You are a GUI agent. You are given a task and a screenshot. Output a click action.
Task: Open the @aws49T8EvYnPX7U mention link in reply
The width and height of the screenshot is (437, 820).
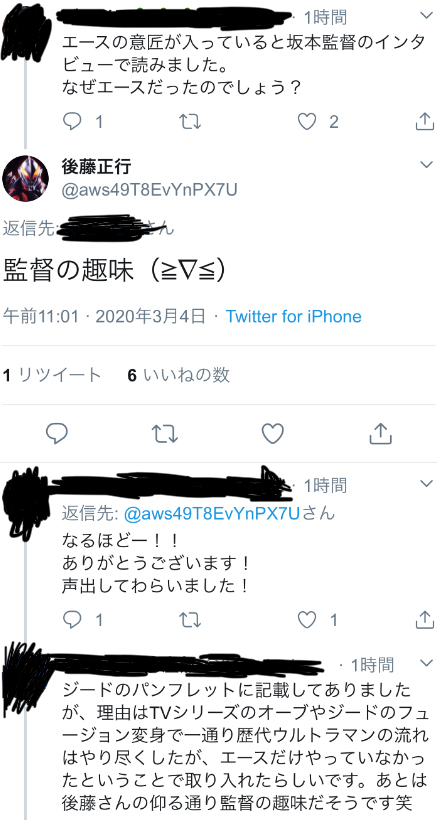pyautogui.click(x=212, y=514)
